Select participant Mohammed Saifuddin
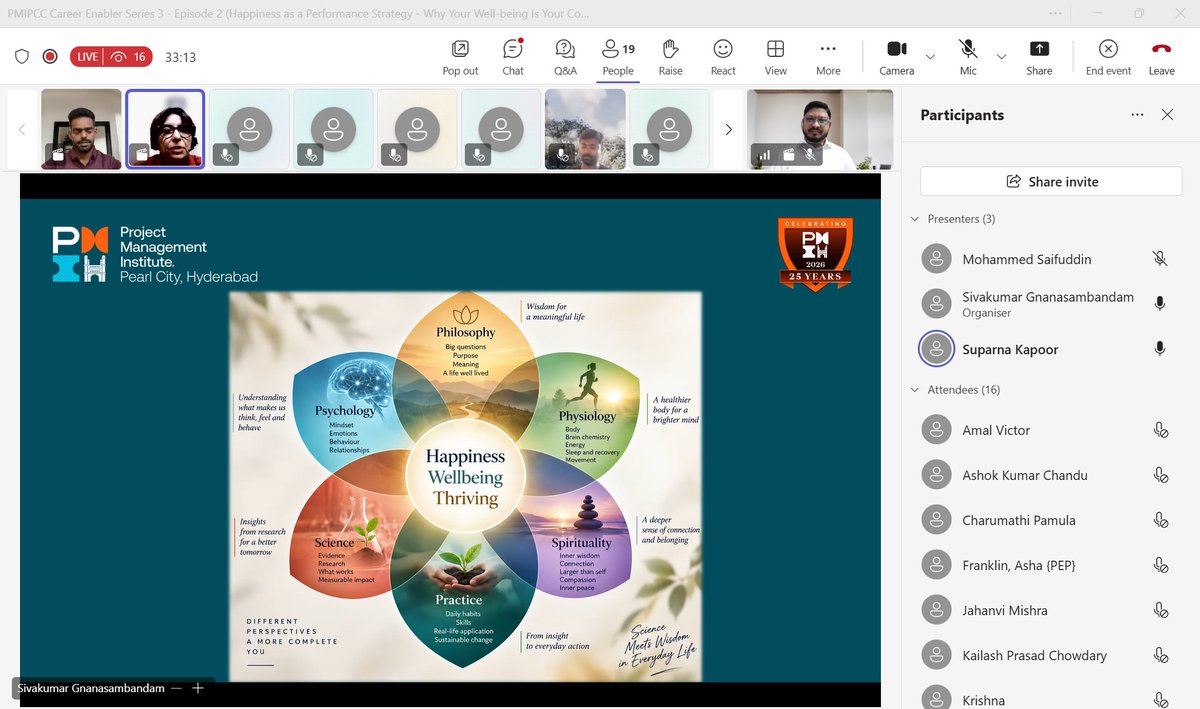The image size is (1200, 709). [1050, 259]
